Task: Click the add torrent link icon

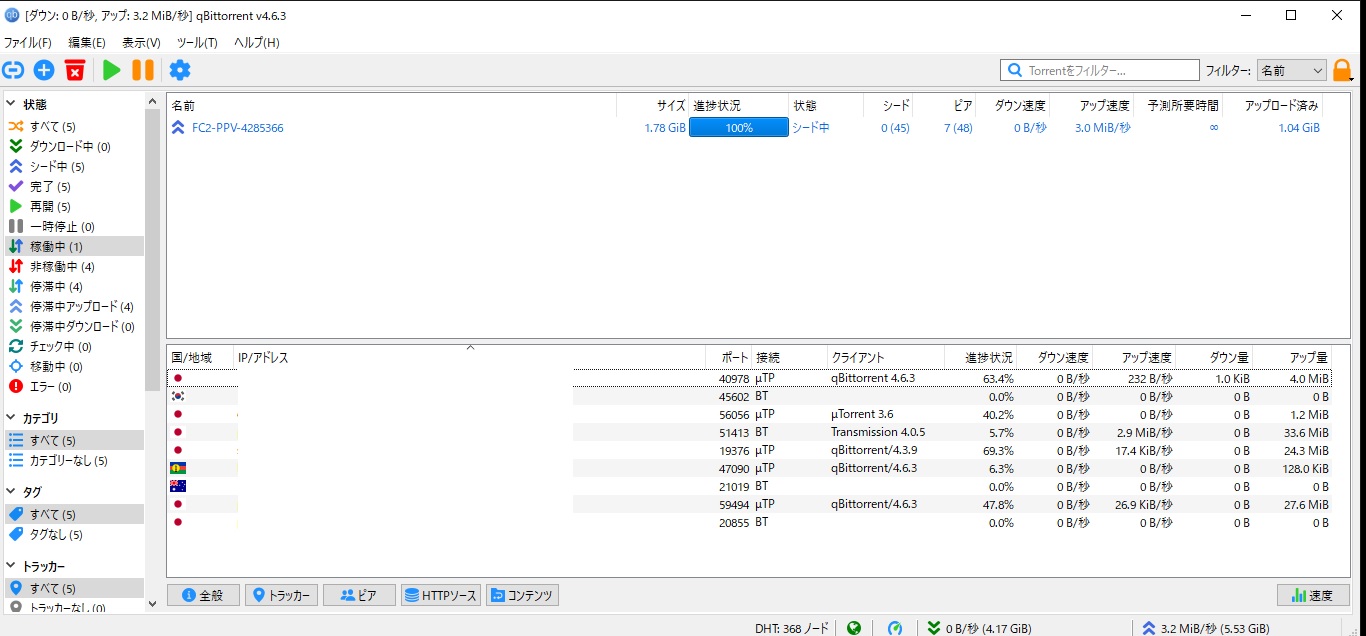Action: point(13,70)
